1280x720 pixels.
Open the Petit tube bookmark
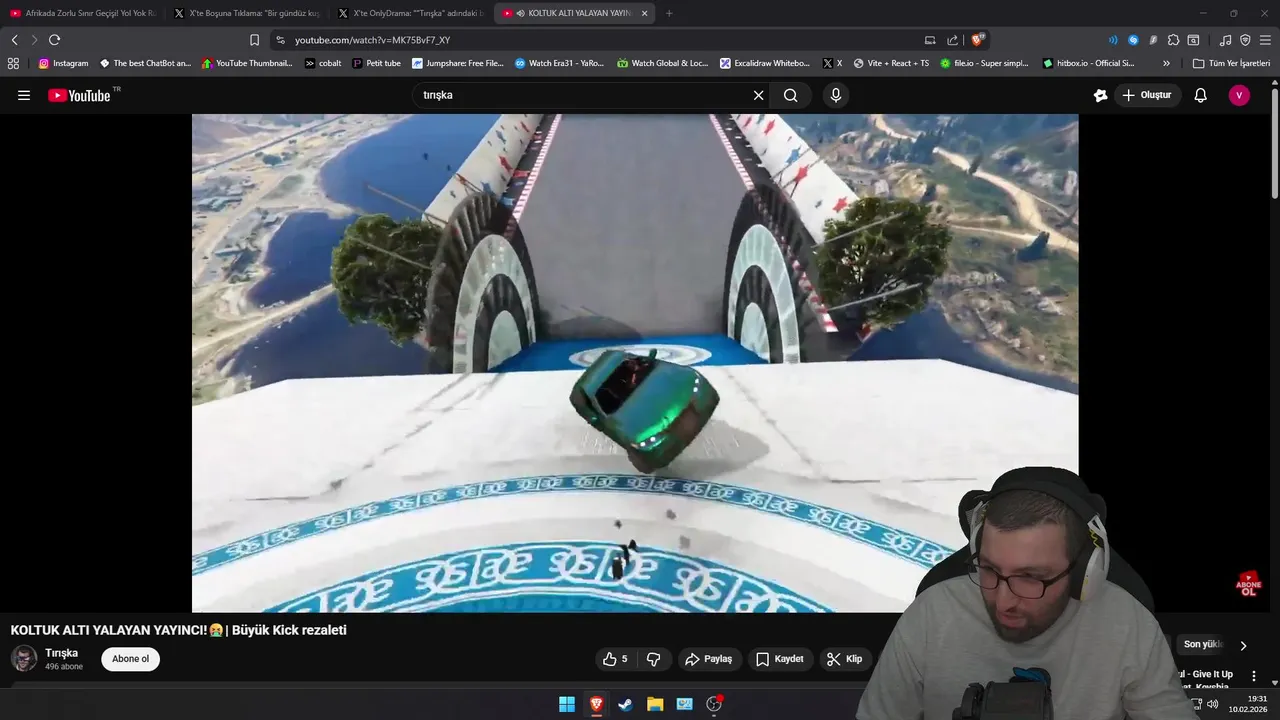[376, 63]
